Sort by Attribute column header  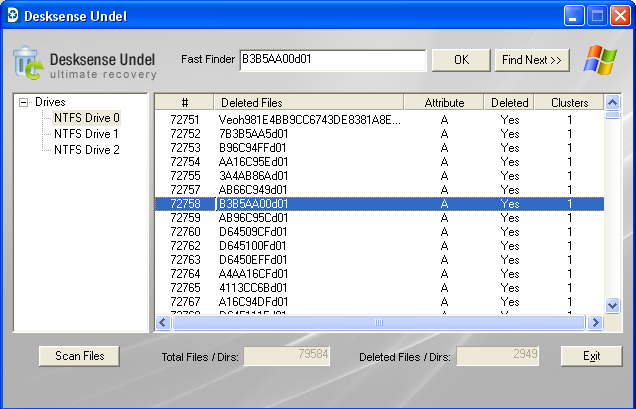[x=444, y=102]
